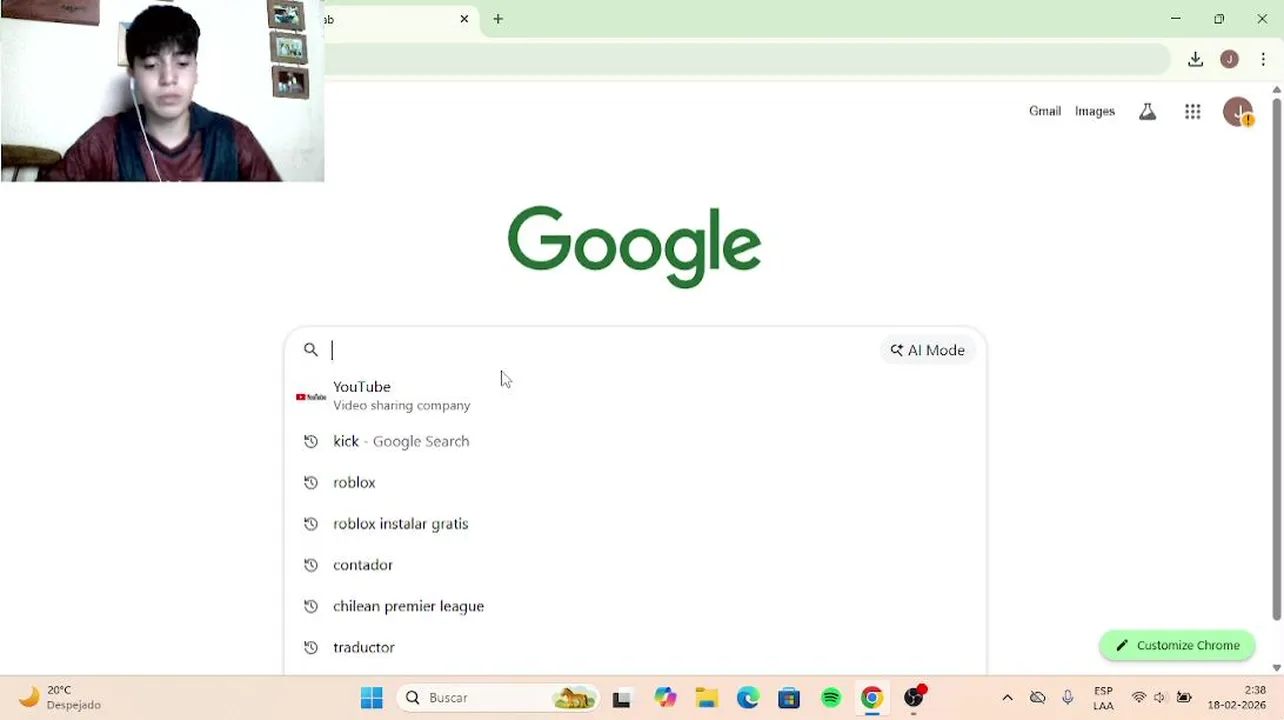Click the Customize Chrome button
The image size is (1284, 720).
(1177, 646)
